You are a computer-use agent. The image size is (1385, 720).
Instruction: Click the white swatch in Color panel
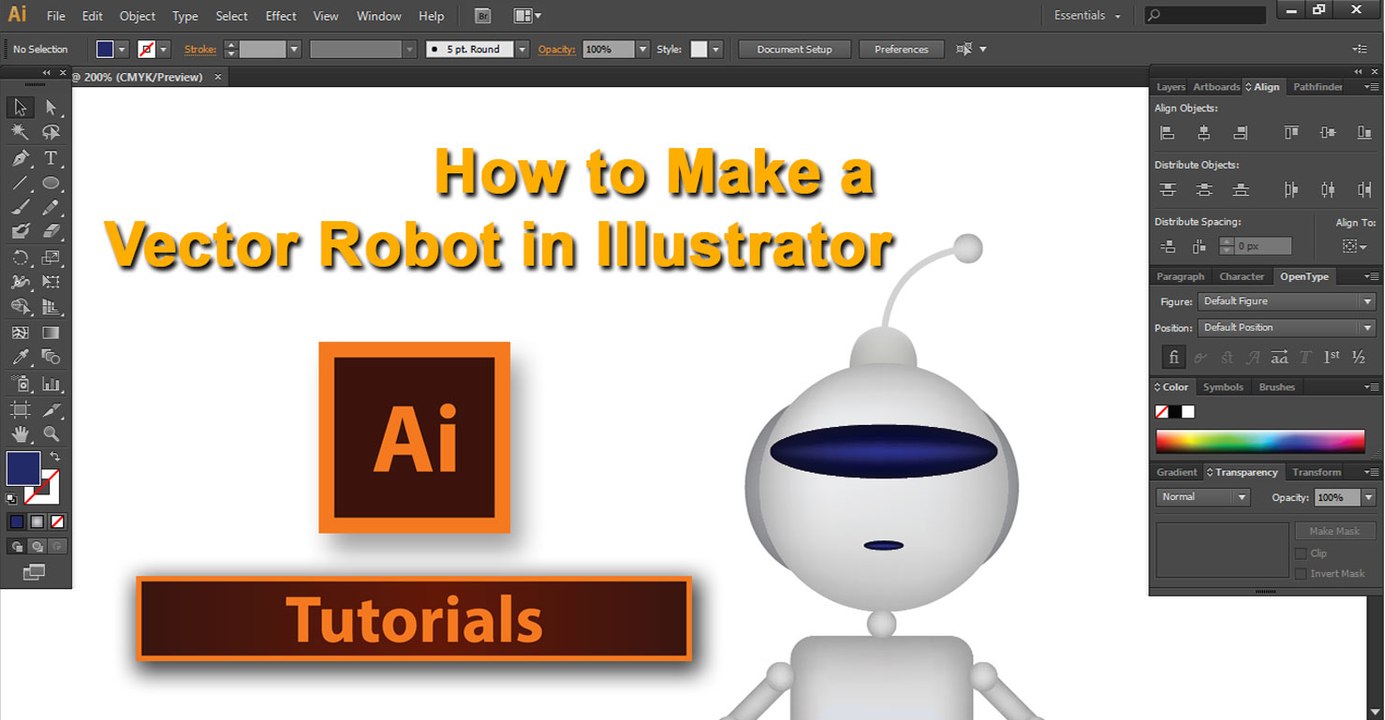click(x=1188, y=412)
